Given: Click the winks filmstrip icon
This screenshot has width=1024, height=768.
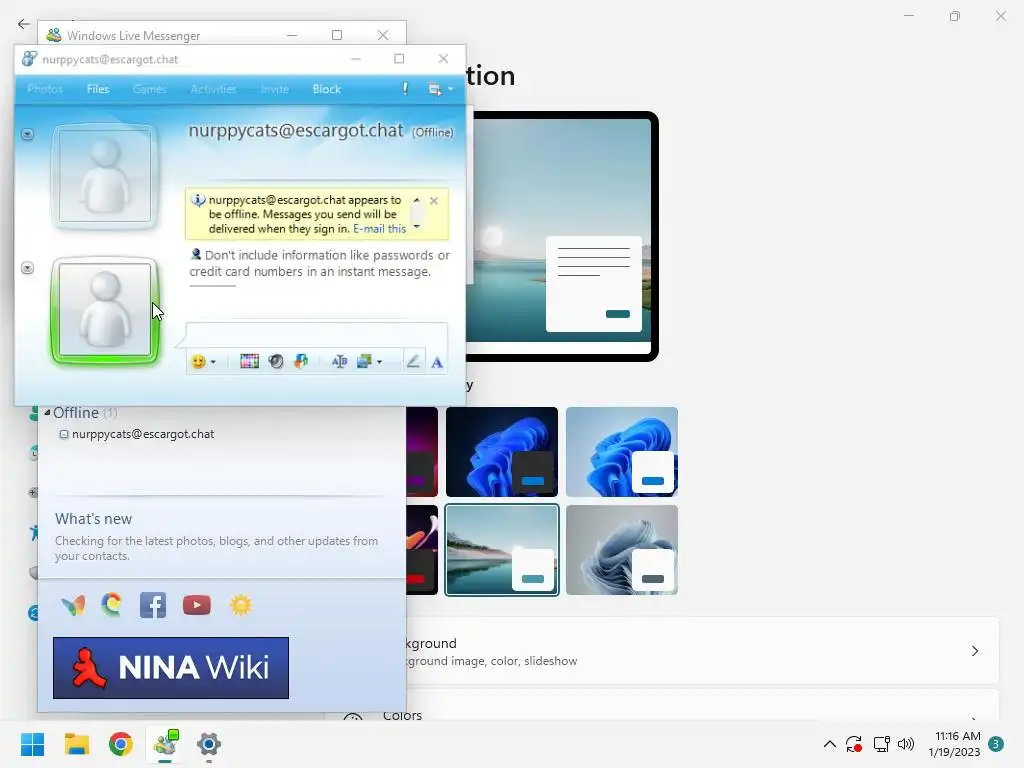Looking at the screenshot, I should tap(249, 361).
